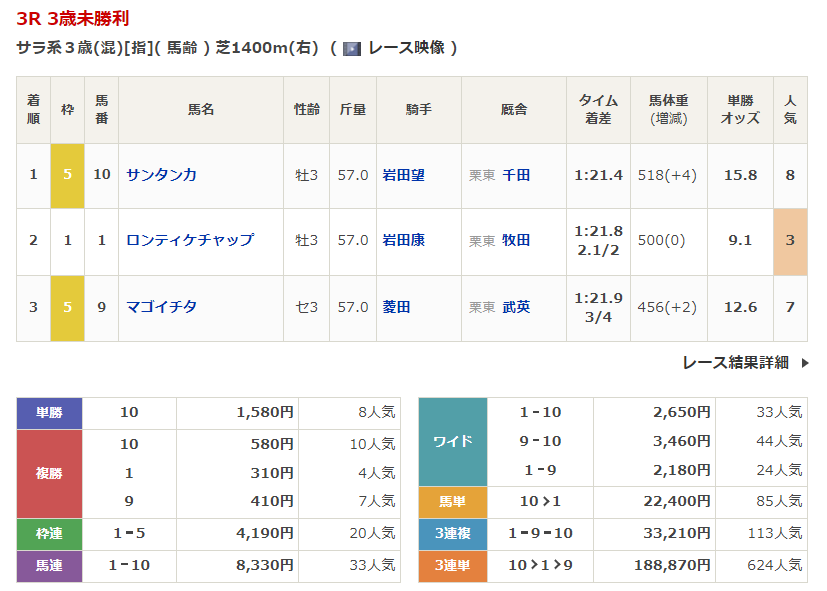The height and width of the screenshot is (591, 827).
Task: Open horse page for サンタンカ
Action: pyautogui.click(x=161, y=175)
